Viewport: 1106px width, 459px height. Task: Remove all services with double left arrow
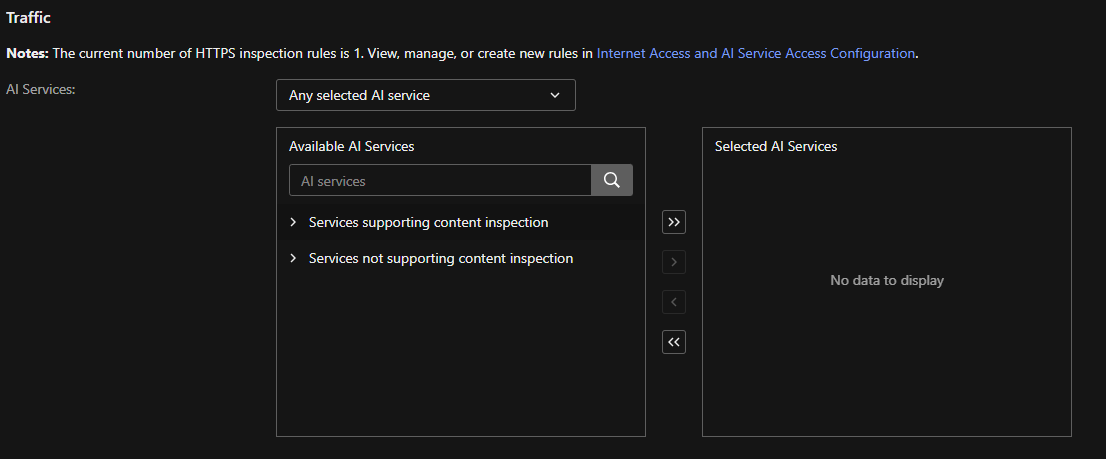pos(674,342)
